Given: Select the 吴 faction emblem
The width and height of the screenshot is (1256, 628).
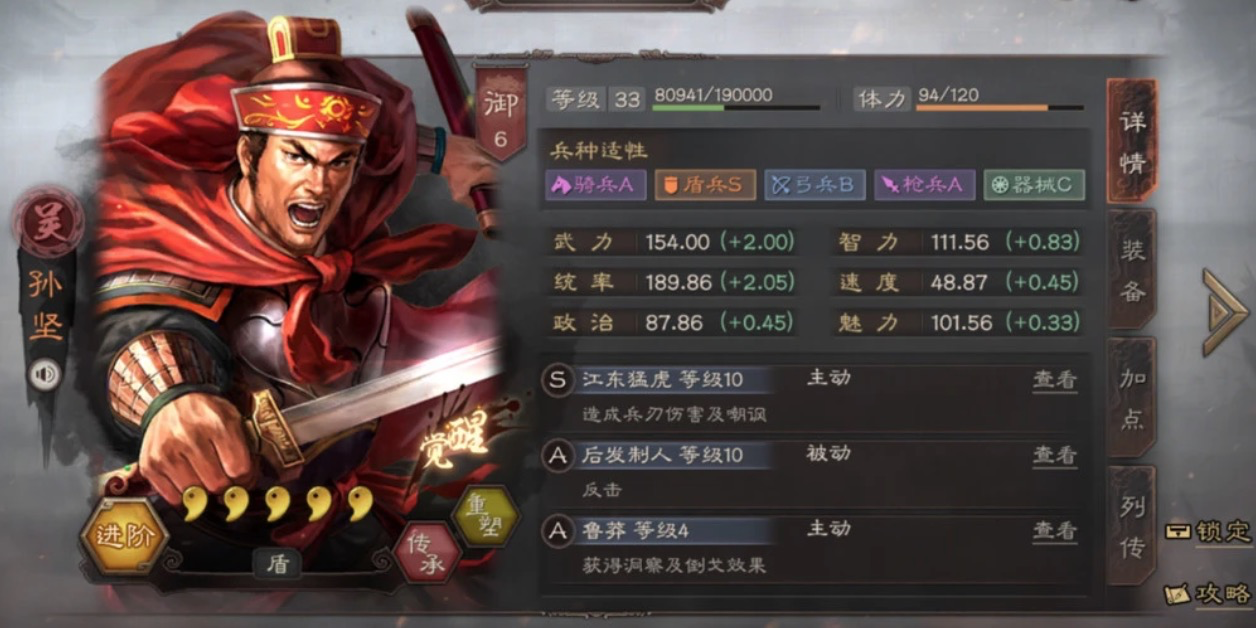Looking at the screenshot, I should click(x=48, y=222).
